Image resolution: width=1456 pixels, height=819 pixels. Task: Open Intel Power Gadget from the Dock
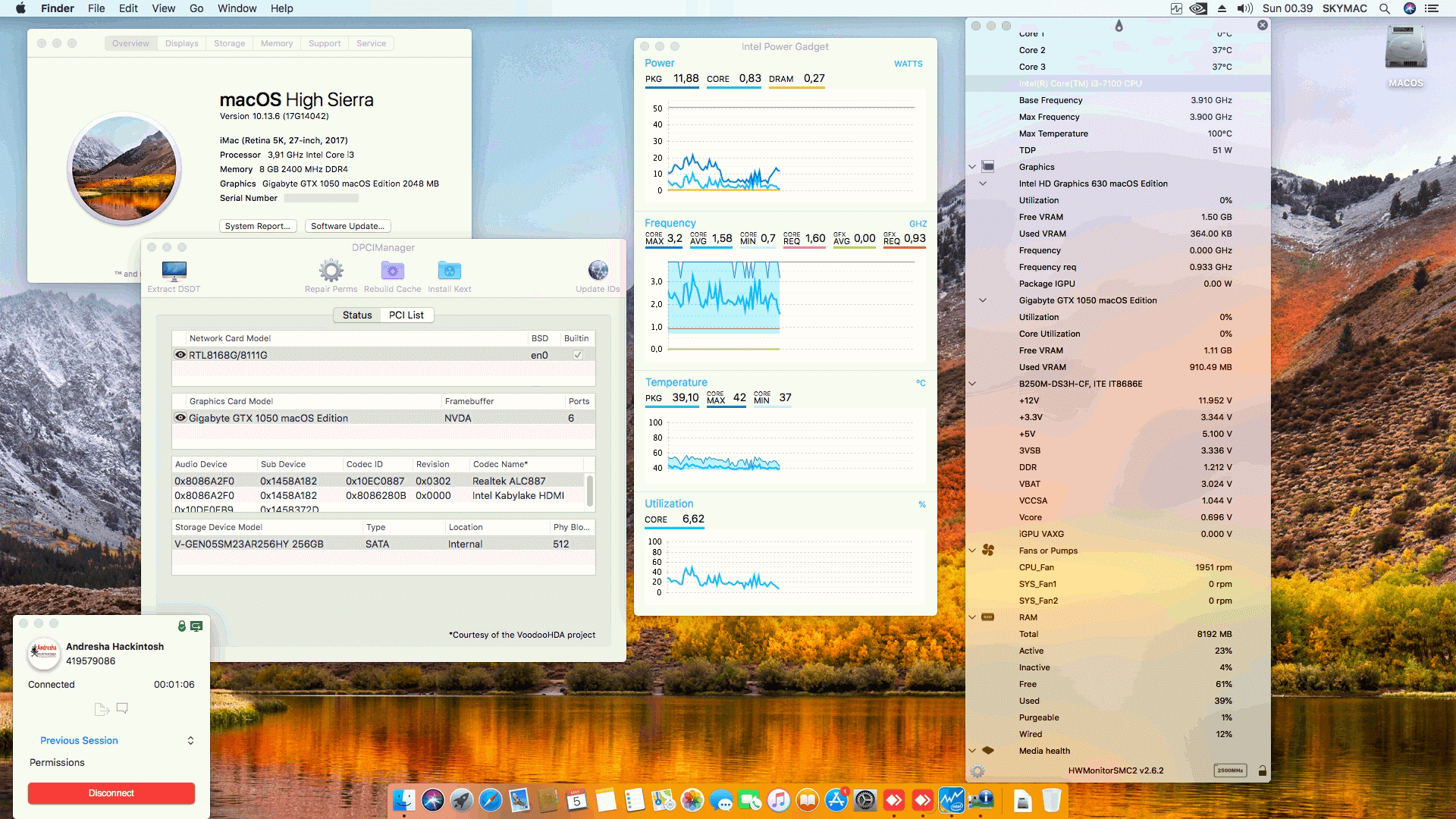click(x=952, y=799)
